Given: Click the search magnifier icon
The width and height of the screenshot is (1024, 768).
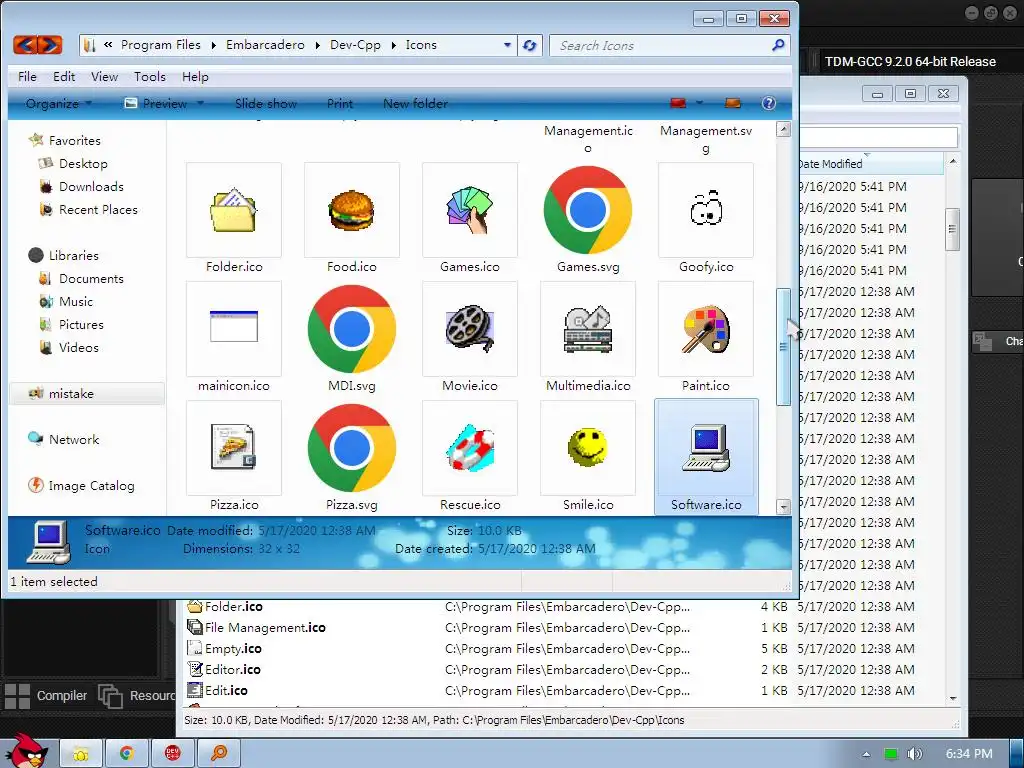Looking at the screenshot, I should tap(778, 45).
